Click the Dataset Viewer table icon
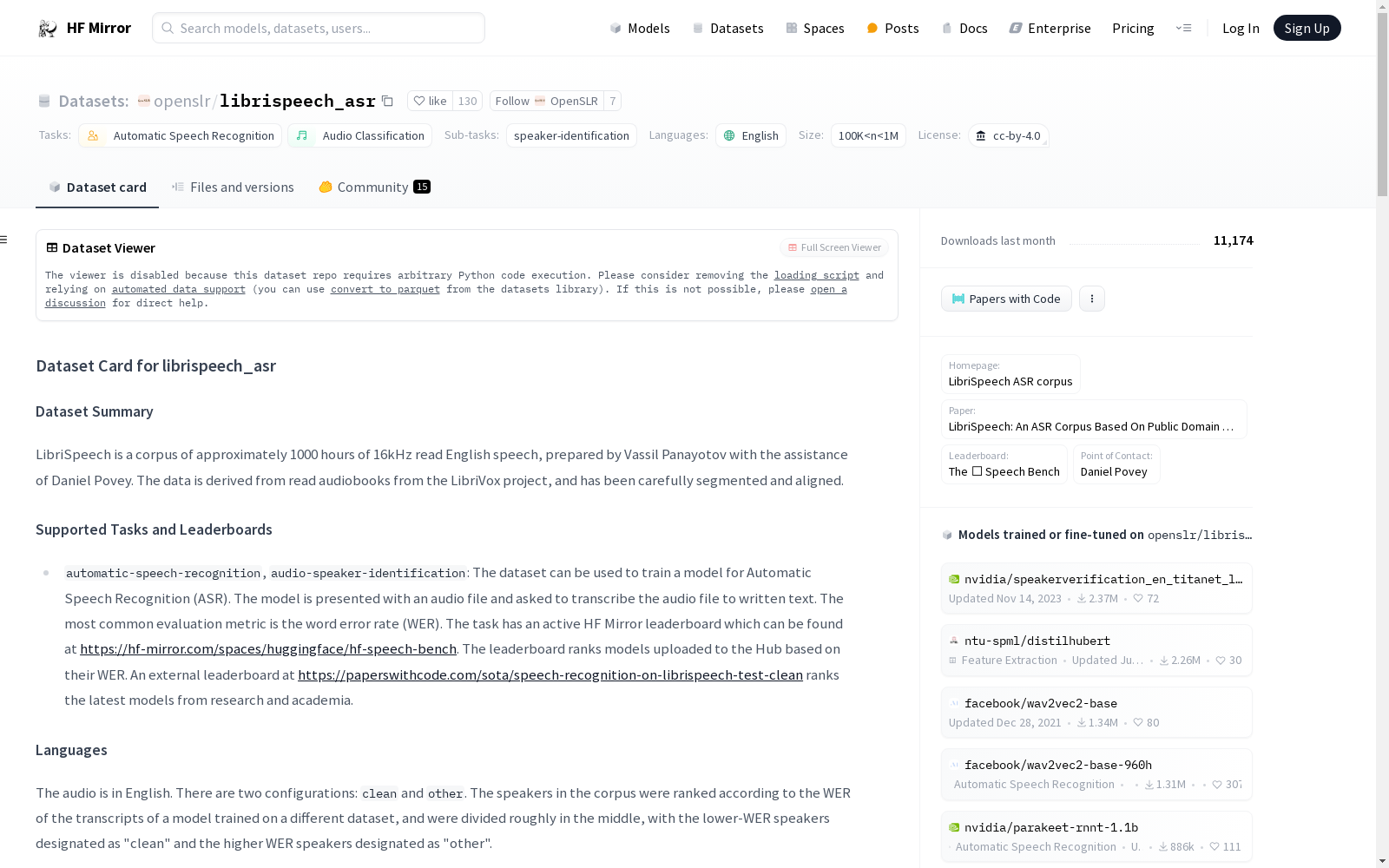 (52, 247)
